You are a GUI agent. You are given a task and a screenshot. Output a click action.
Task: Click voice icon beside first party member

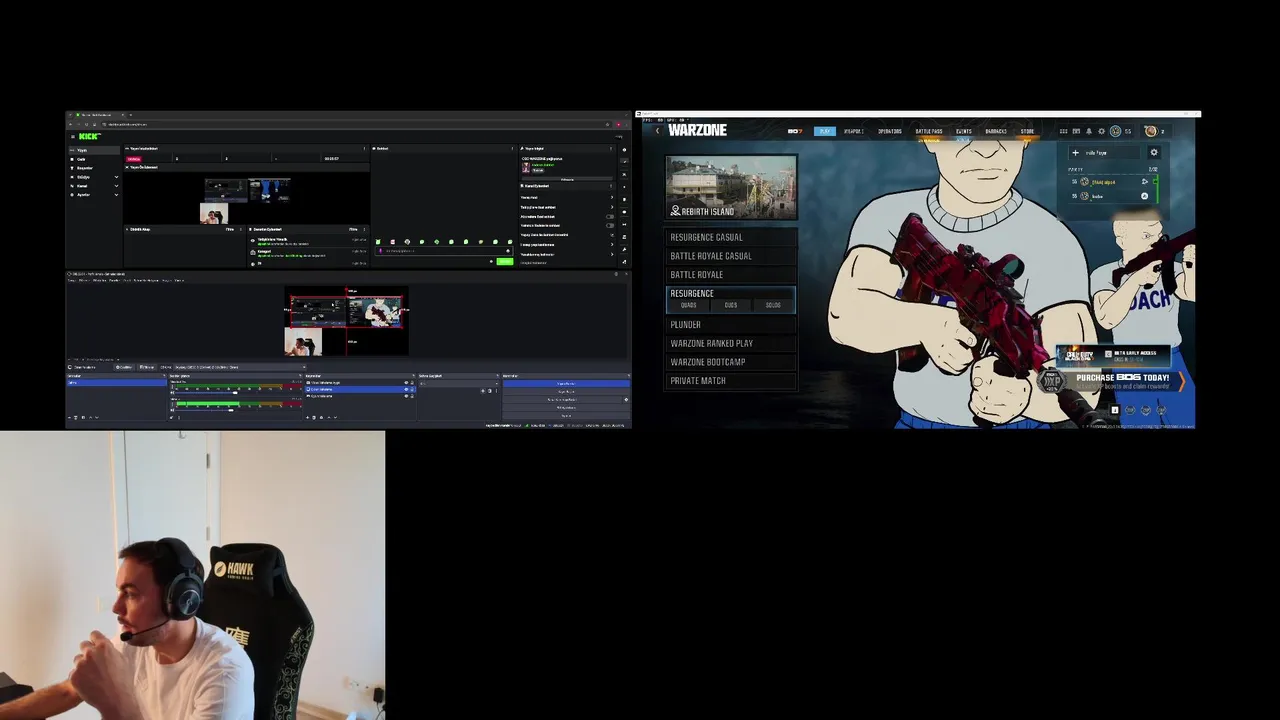[x=1145, y=182]
